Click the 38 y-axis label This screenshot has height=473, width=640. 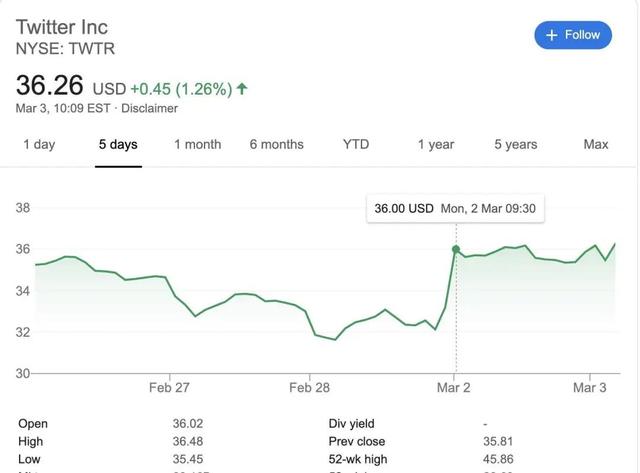pyautogui.click(x=23, y=208)
